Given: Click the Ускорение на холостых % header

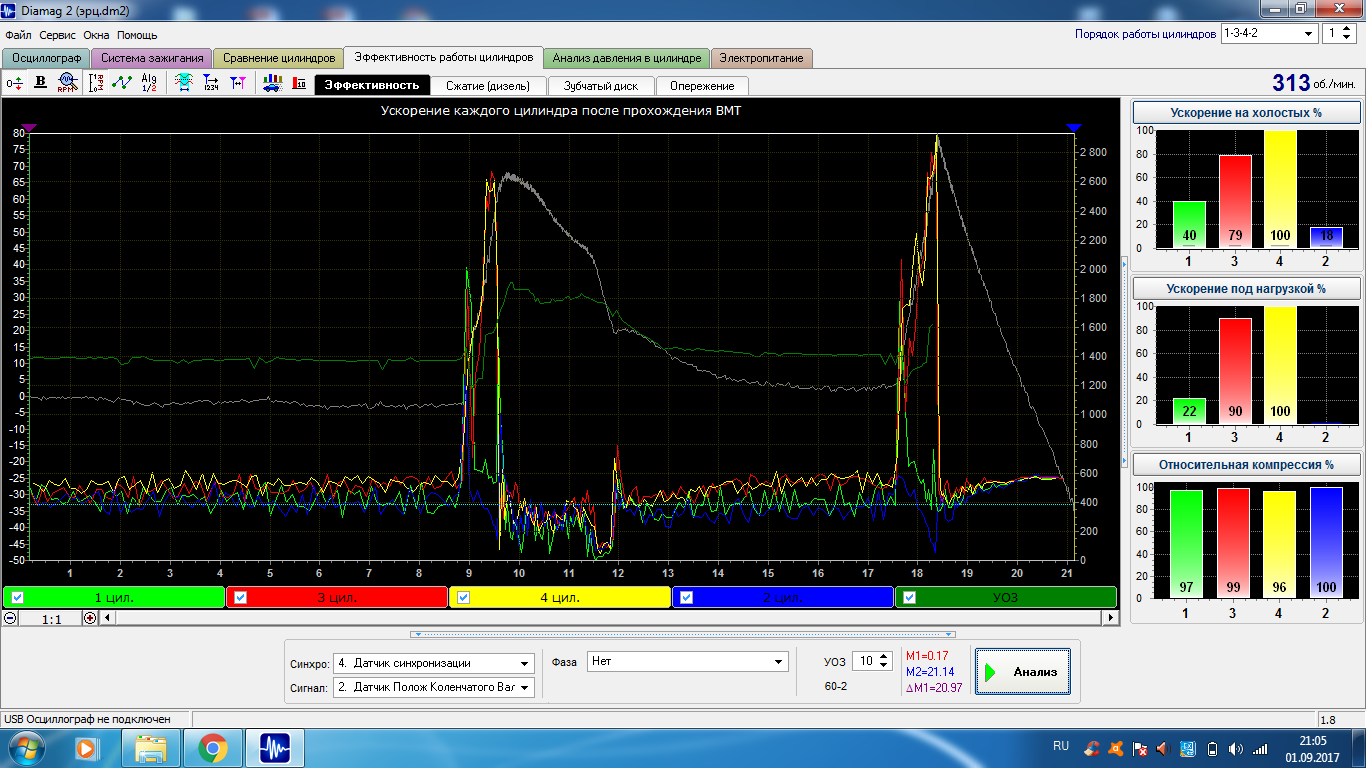Looking at the screenshot, I should [1245, 113].
